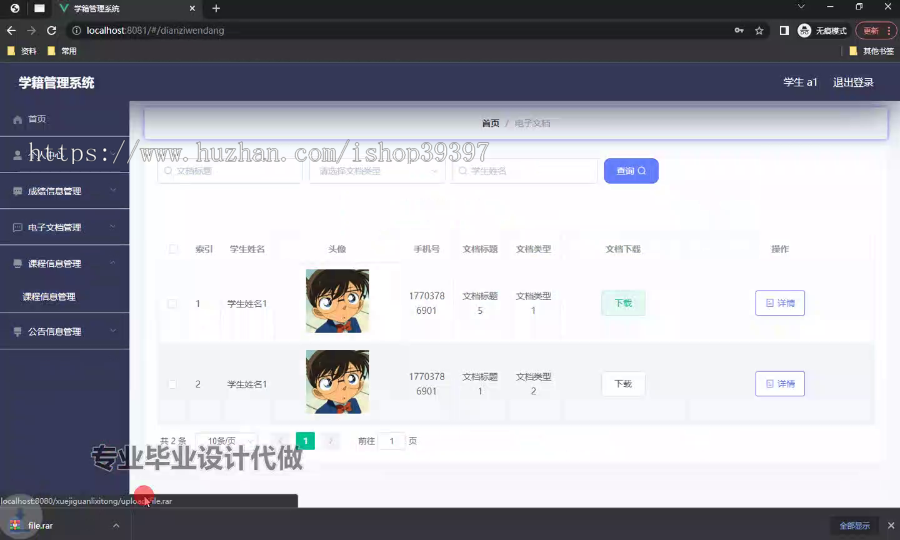The height and width of the screenshot is (540, 900).
Task: Open 详情 for row 1
Action: pyautogui.click(x=779, y=303)
